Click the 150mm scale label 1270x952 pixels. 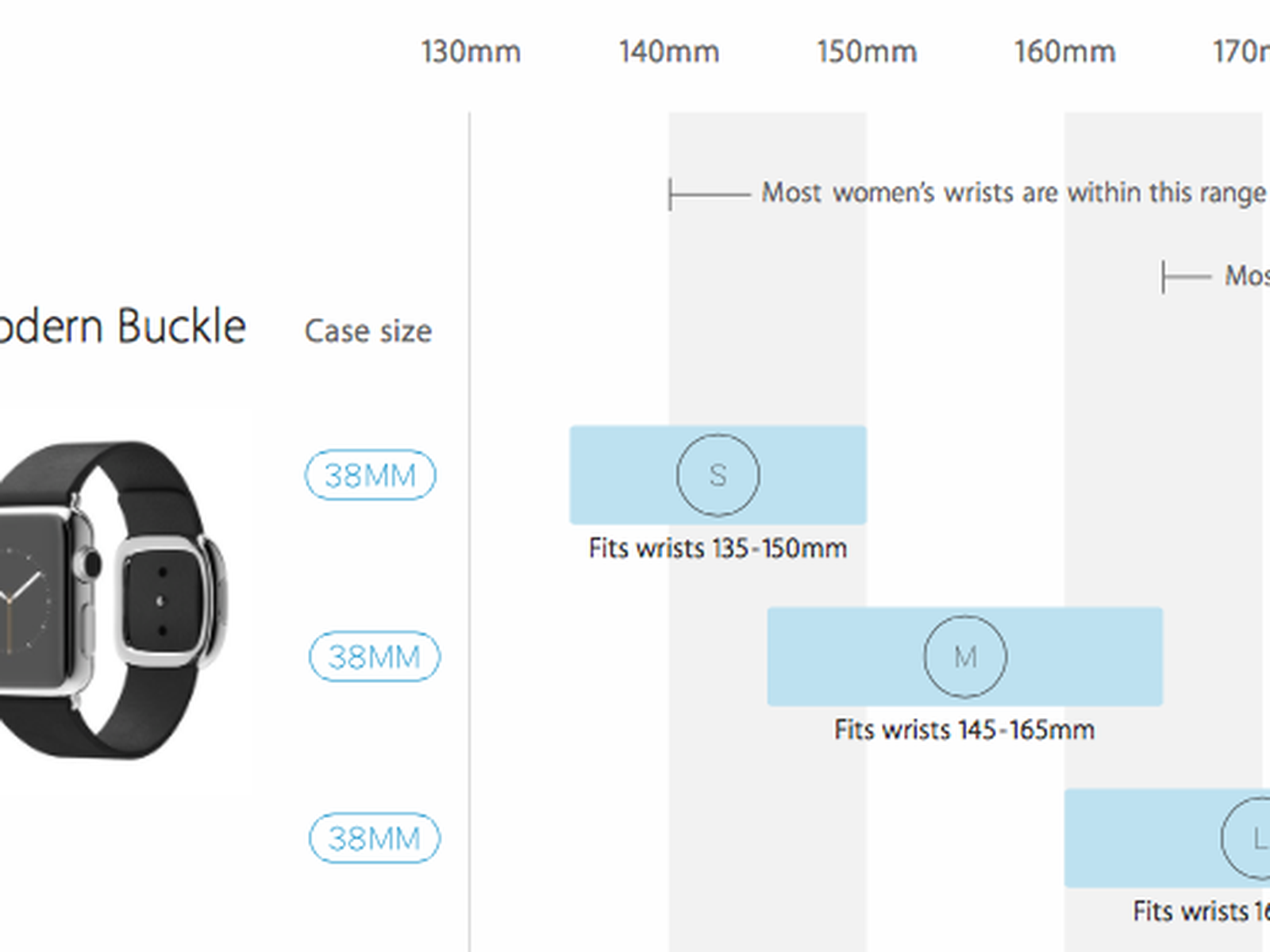(867, 52)
